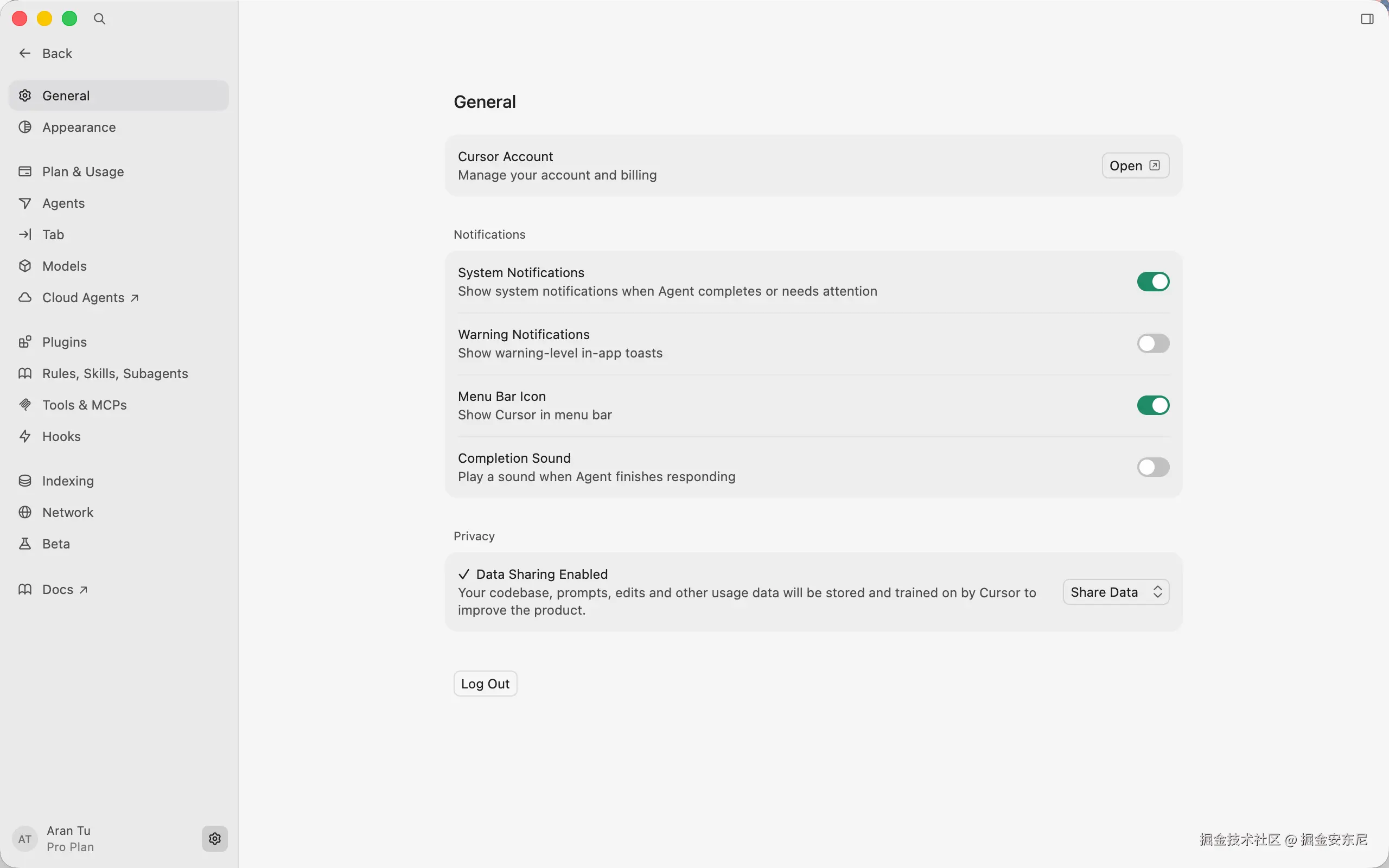Click the settings gear beside Aran Tu
The width and height of the screenshot is (1389, 868).
(215, 838)
